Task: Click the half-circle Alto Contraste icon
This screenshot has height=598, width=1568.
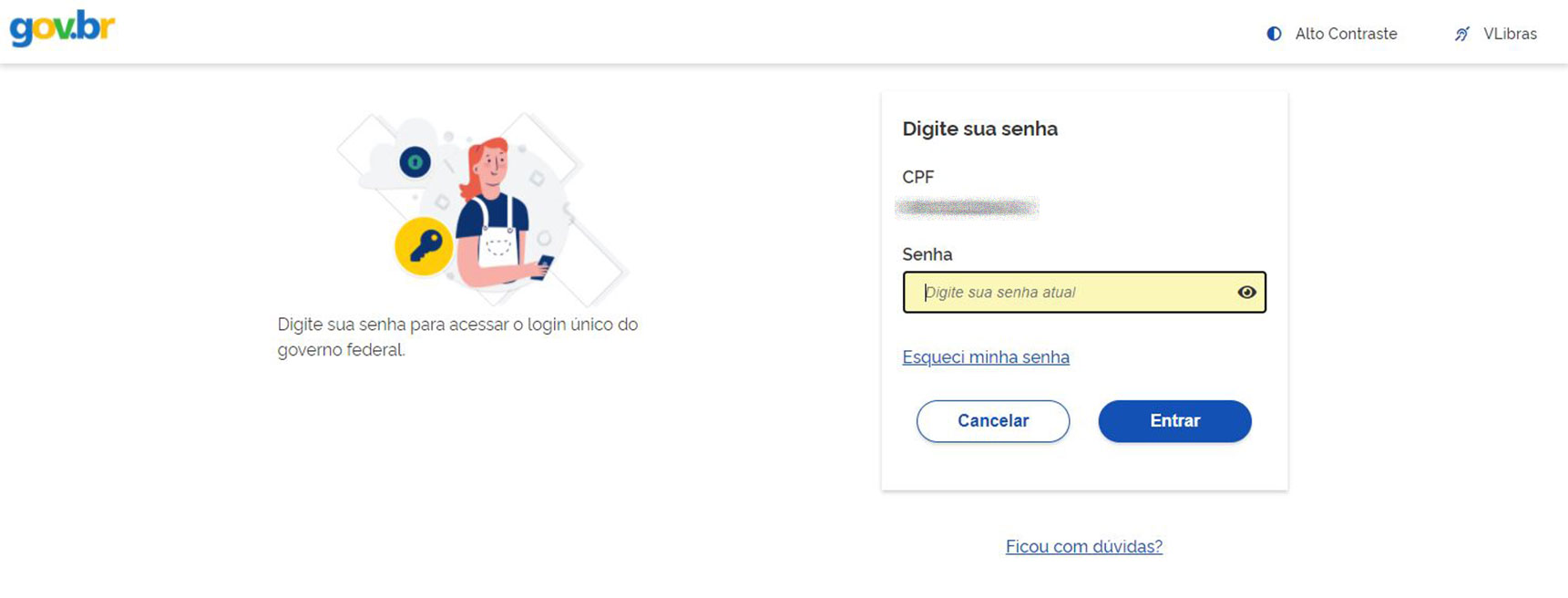Action: (1274, 34)
